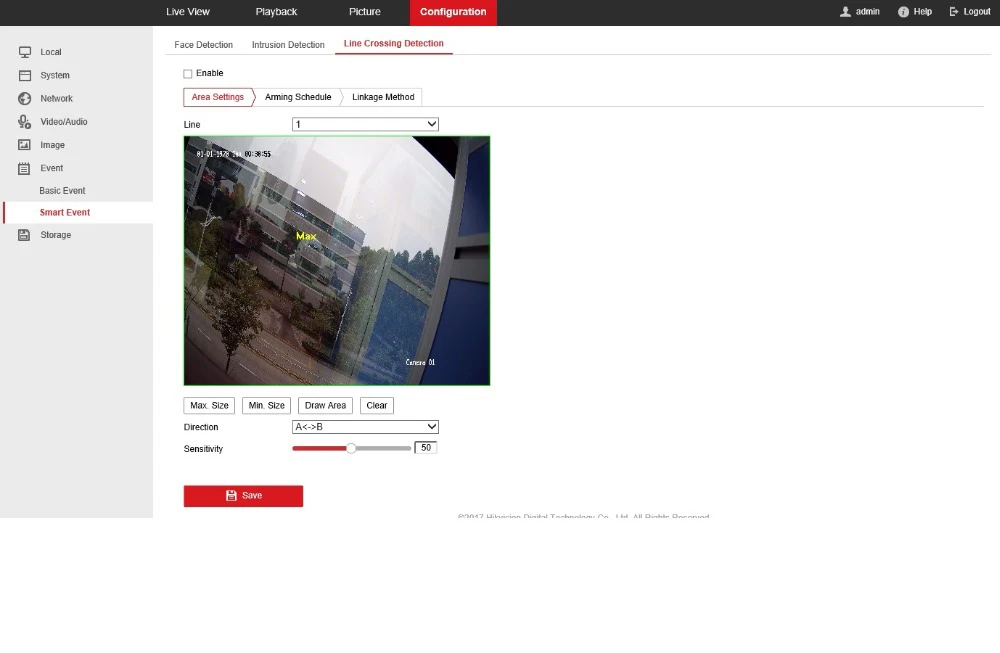Open Network settings label in sidebar
The height and width of the screenshot is (653, 1000).
tap(56, 98)
